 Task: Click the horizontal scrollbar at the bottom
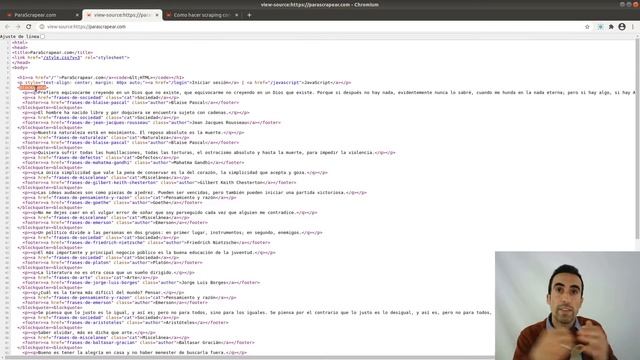point(249,358)
